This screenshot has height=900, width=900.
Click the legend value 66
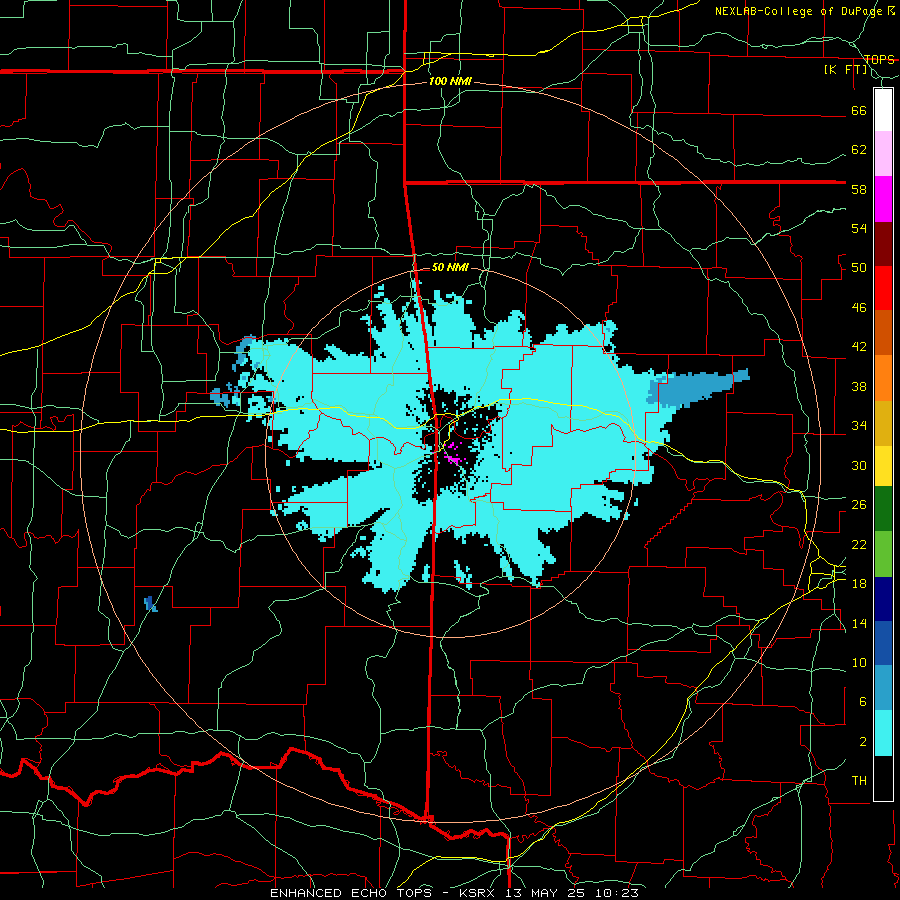(x=859, y=111)
